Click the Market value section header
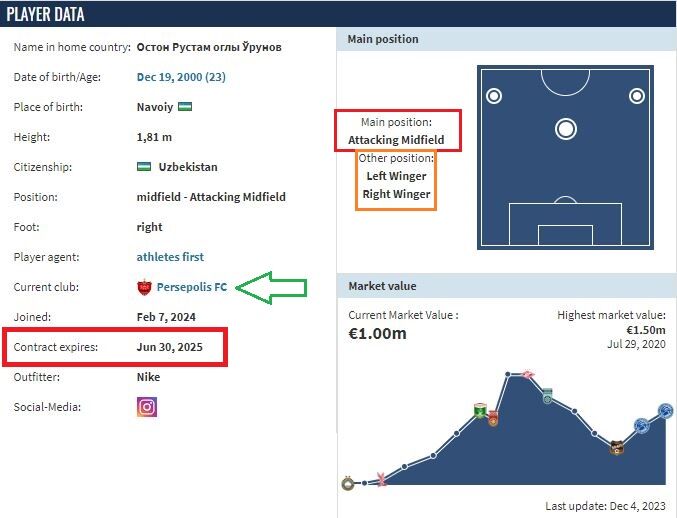The width and height of the screenshot is (677, 518). (382, 286)
